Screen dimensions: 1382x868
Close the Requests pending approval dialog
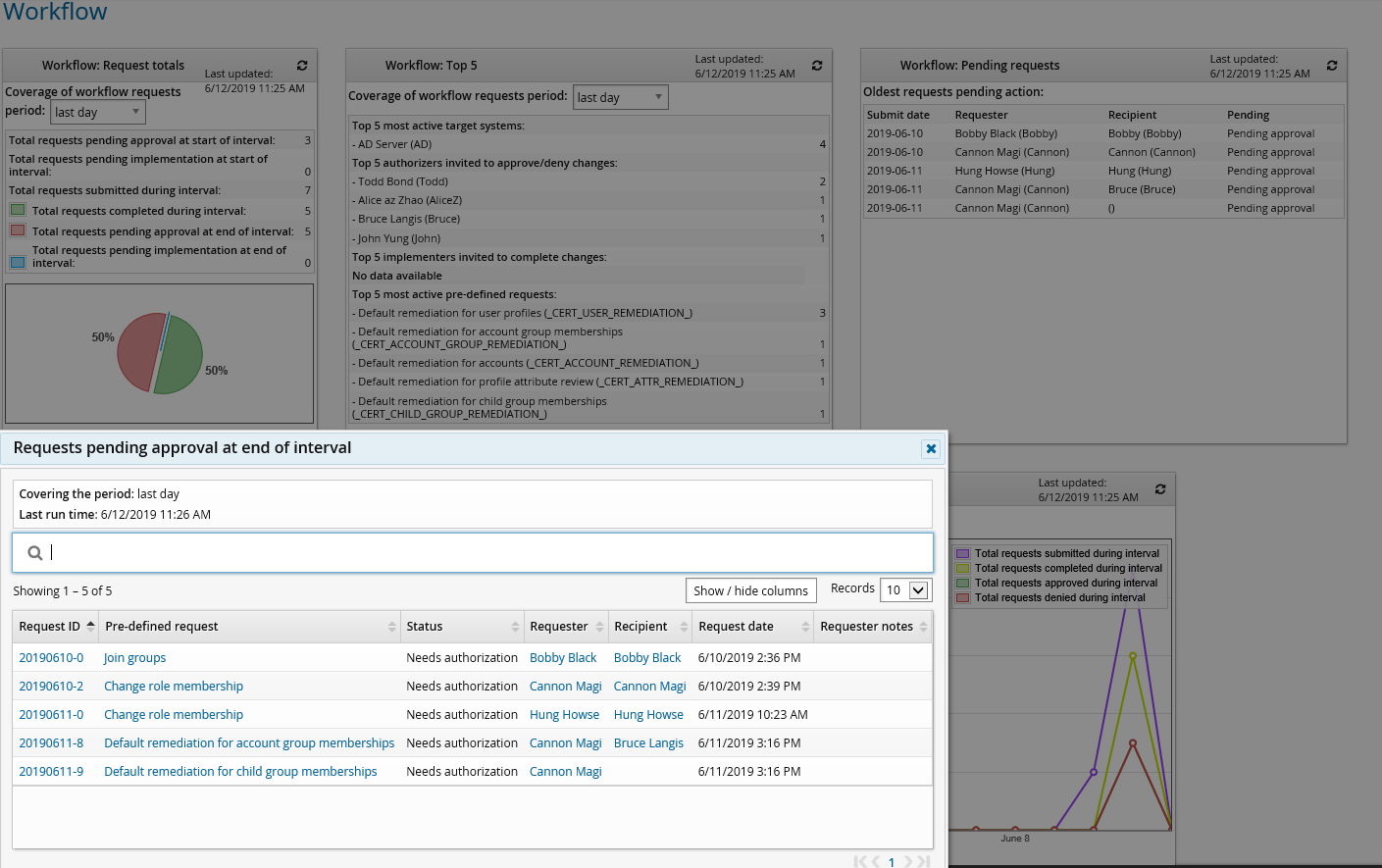[x=931, y=449]
